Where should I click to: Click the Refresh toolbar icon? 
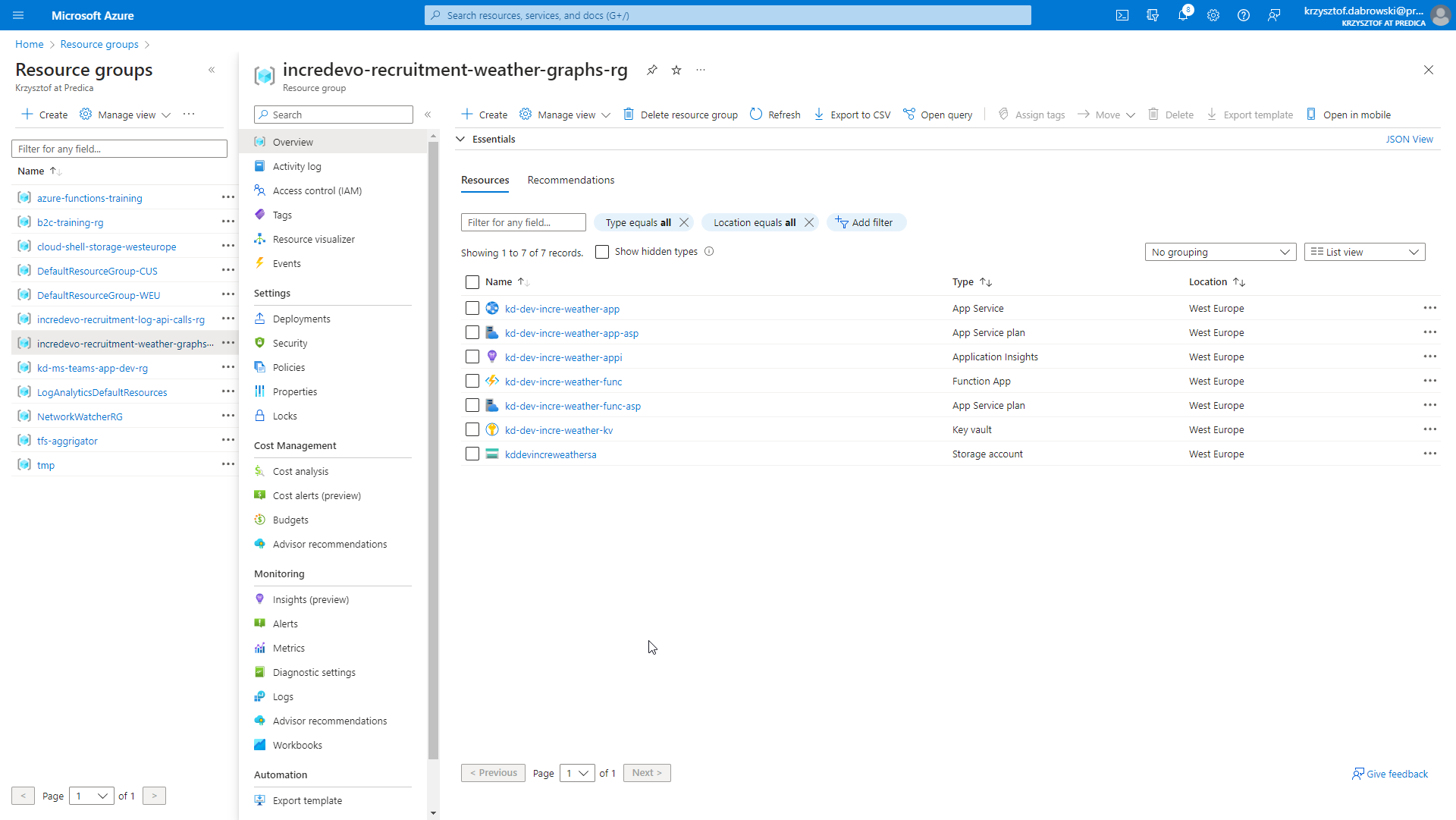click(756, 115)
